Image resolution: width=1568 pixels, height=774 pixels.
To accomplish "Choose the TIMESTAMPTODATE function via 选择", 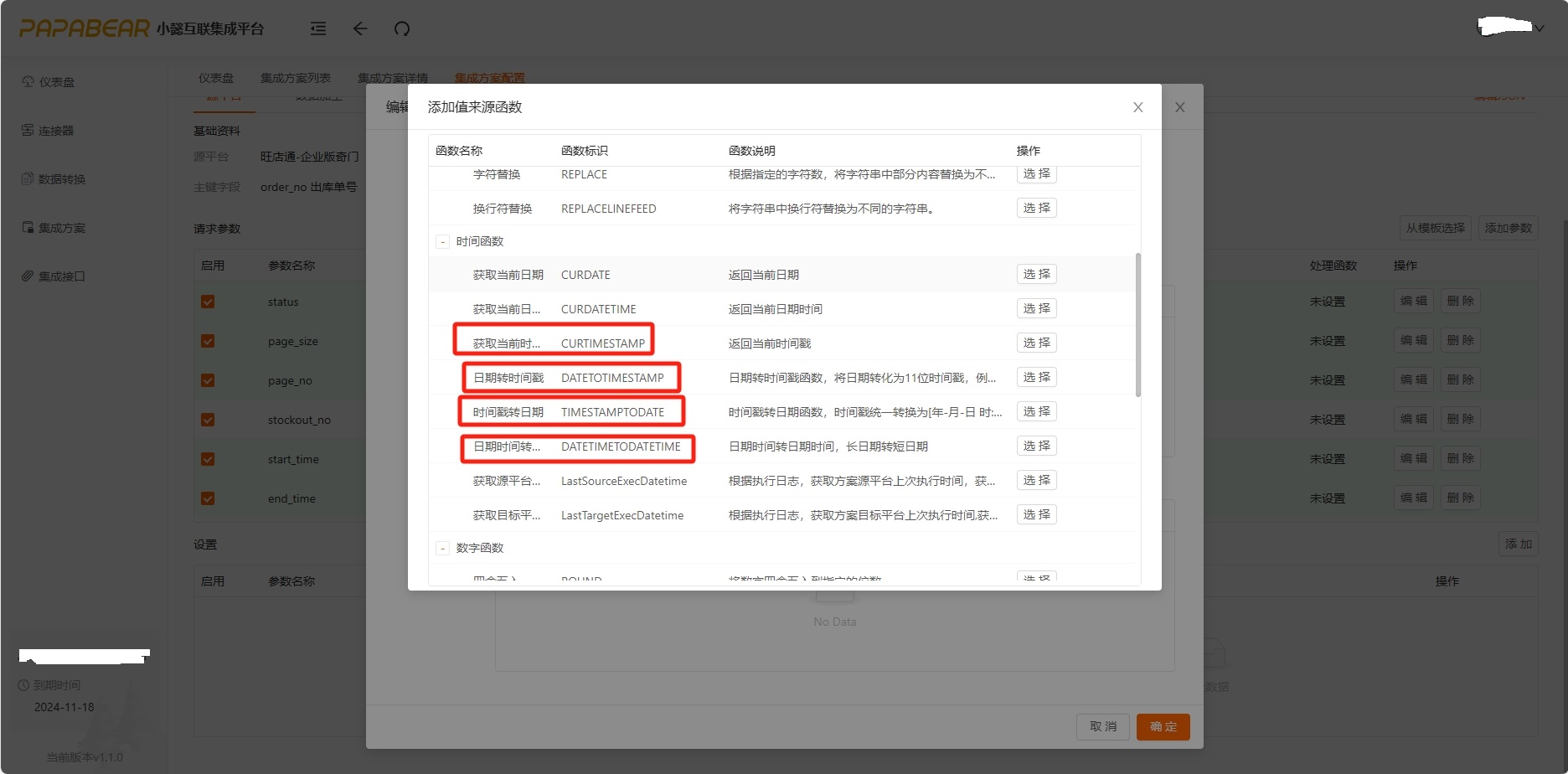I will (1036, 411).
